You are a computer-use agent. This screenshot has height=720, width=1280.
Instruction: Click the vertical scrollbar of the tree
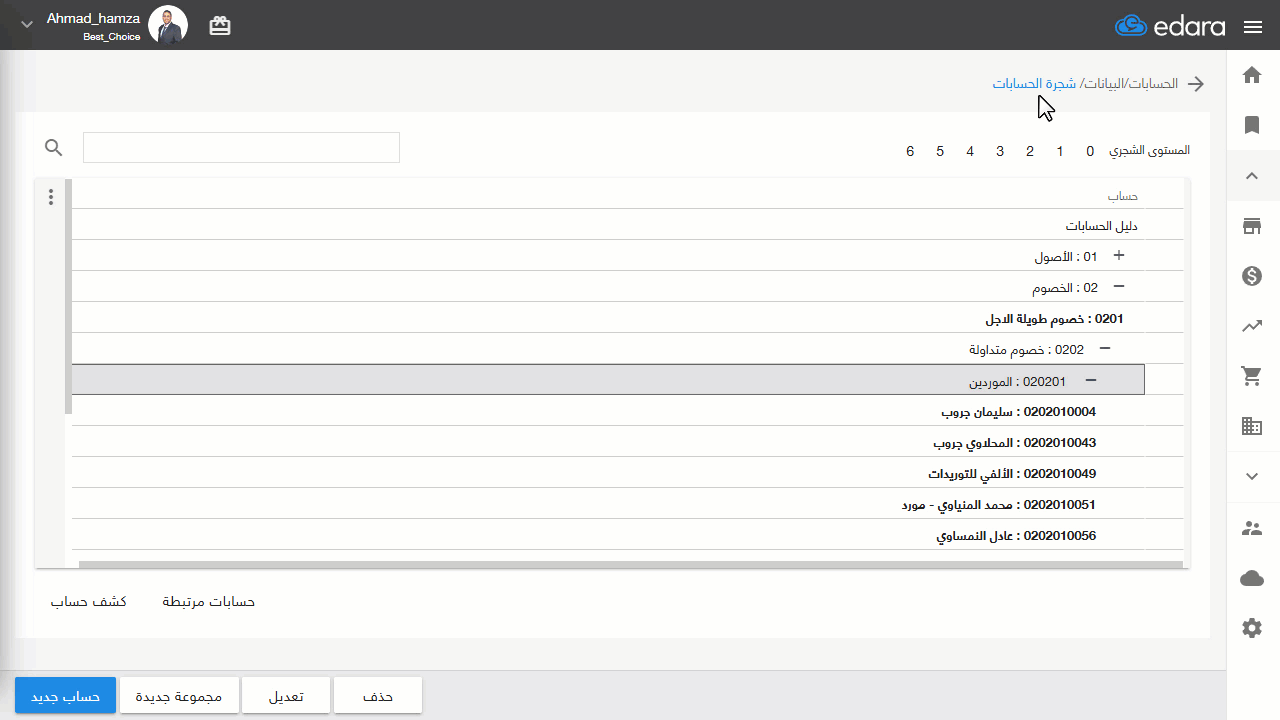pyautogui.click(x=68, y=296)
